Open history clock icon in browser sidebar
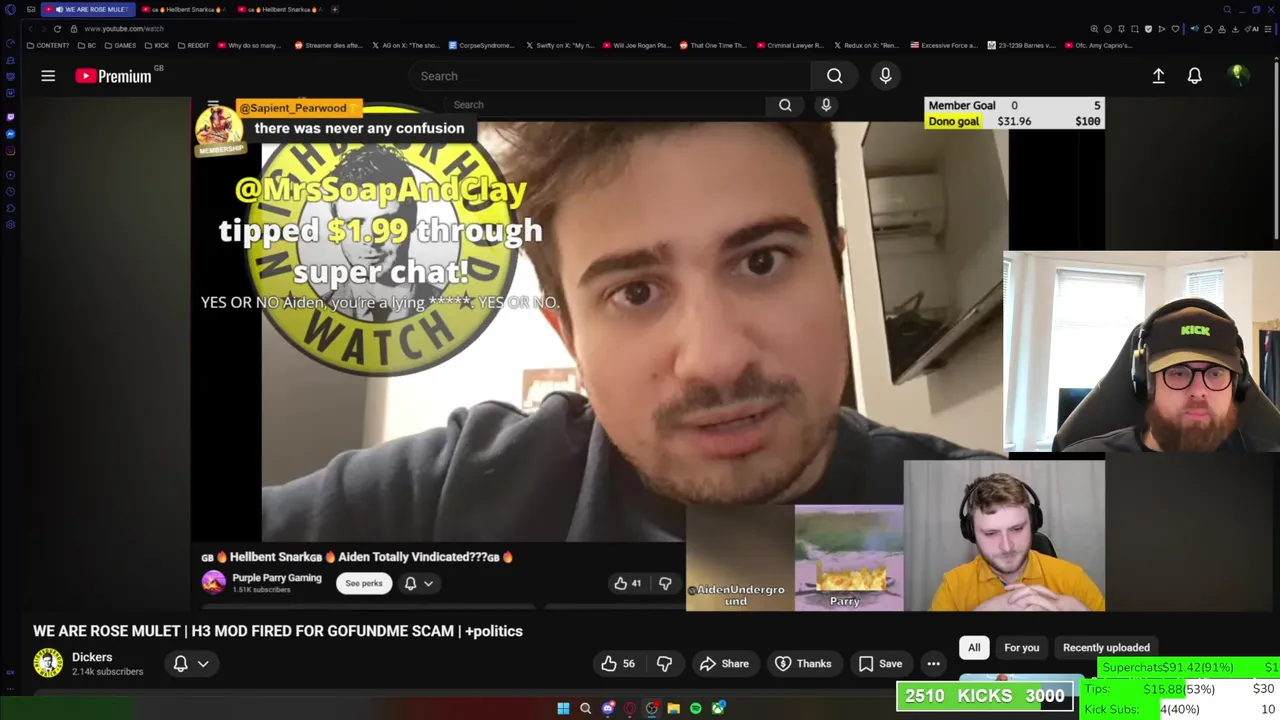 10,192
